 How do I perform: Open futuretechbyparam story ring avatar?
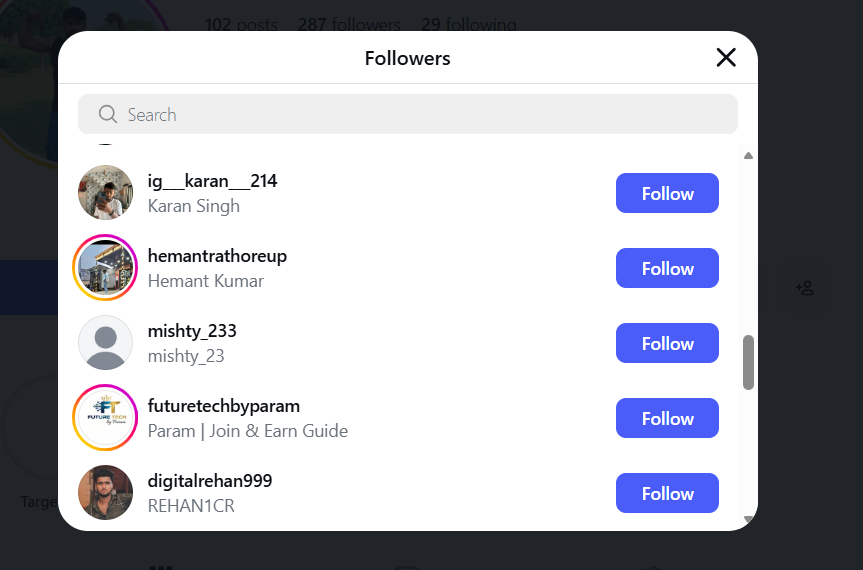pos(105,418)
